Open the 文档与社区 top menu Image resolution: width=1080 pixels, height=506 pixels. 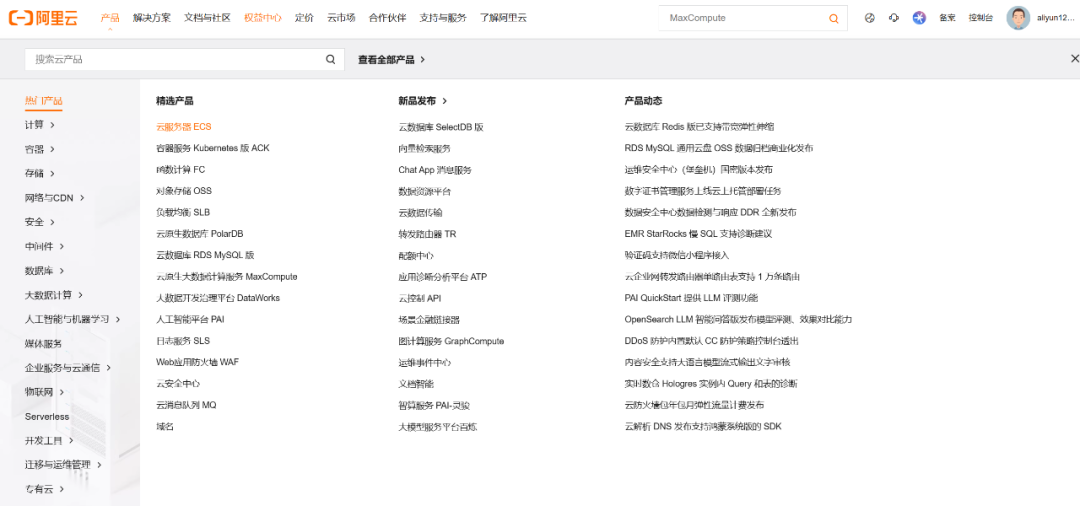(x=207, y=18)
